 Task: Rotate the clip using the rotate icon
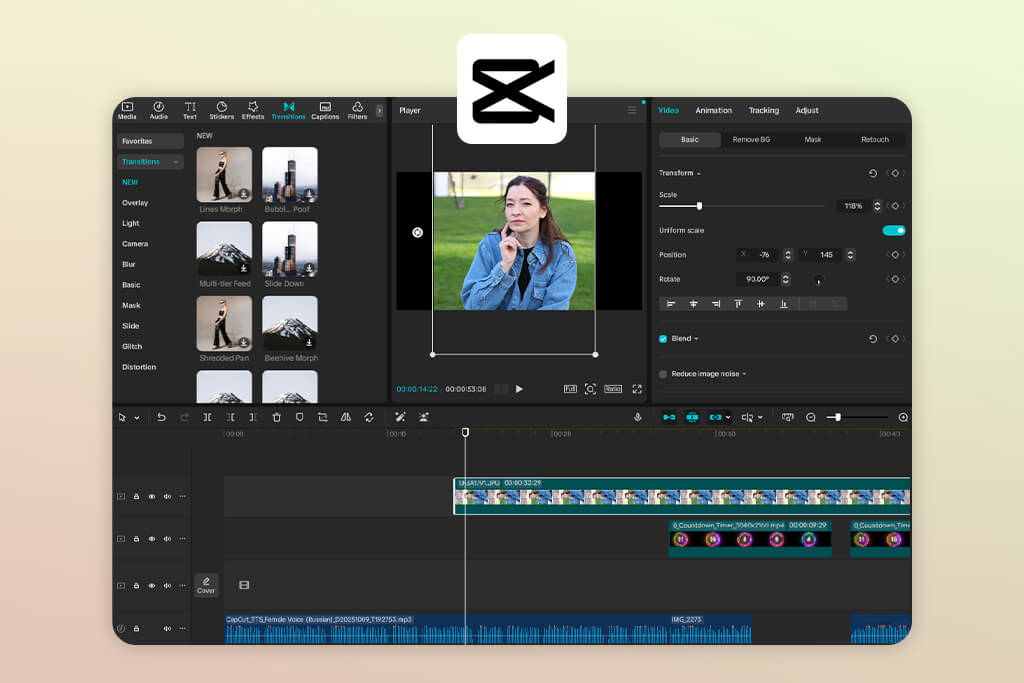[369, 417]
